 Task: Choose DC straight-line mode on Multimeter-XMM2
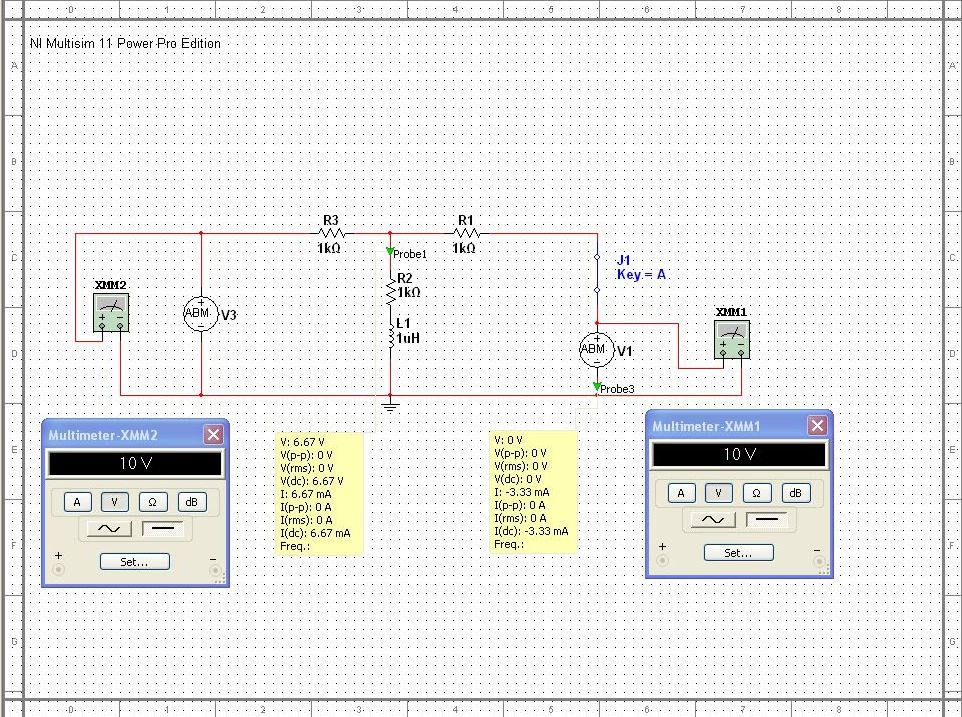pos(162,529)
